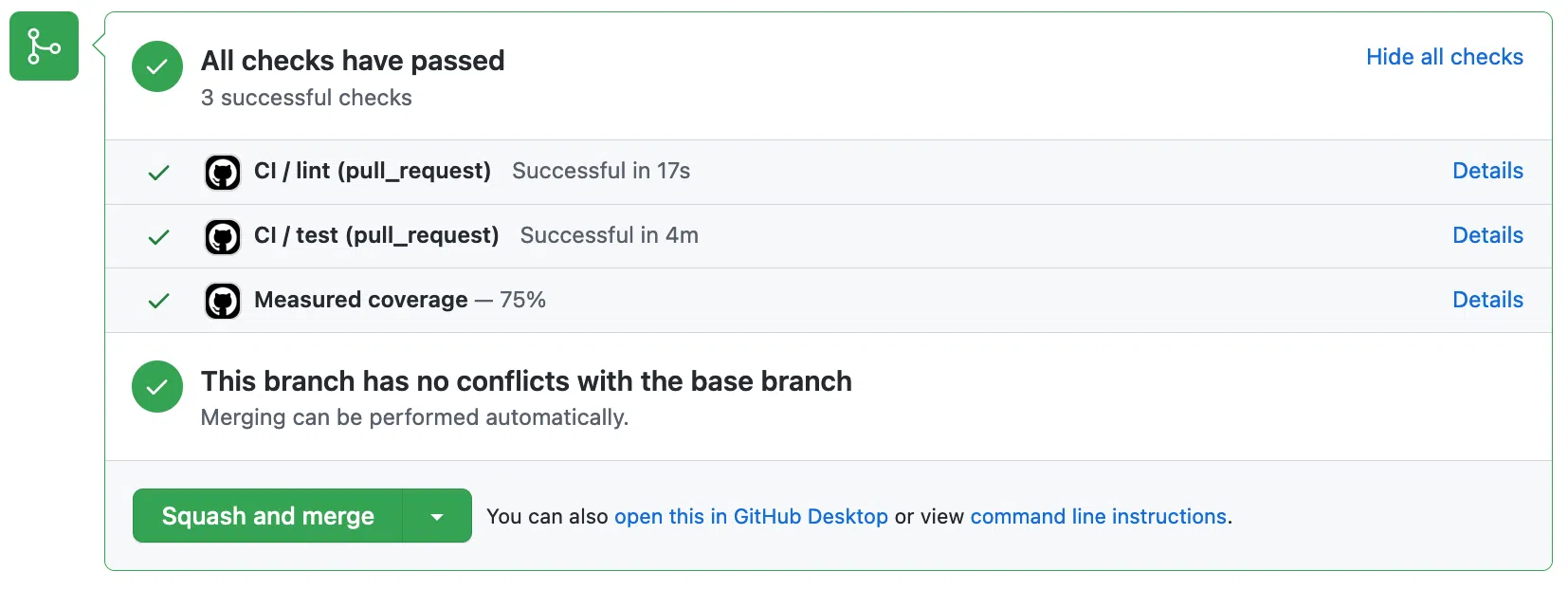Click the green check circle beside All checks passed
Viewport: 1568px width, 590px height.
tap(157, 66)
